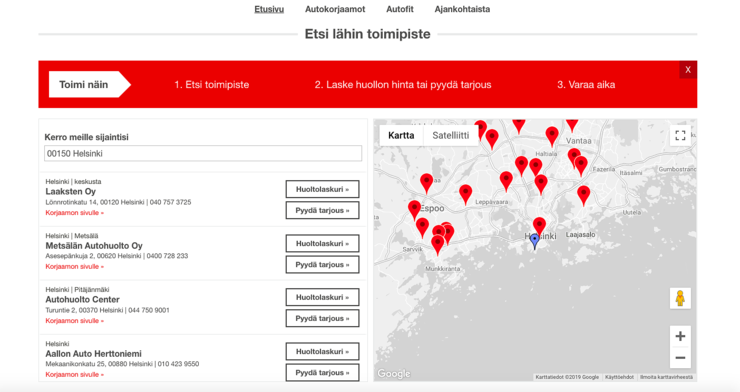Request quote from Metsälän Autohuolto Oy
Viewport: 740px width, 392px height.
pyautogui.click(x=322, y=265)
